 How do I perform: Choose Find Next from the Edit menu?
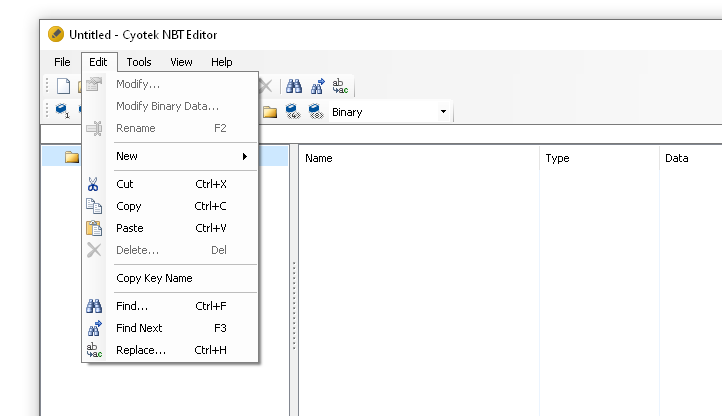(x=170, y=328)
